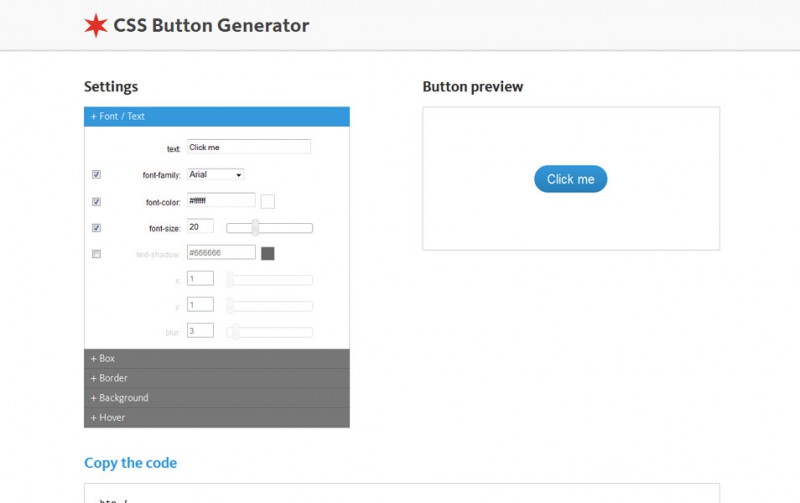Collapse the Font / Text section header
Image resolution: width=800 pixels, height=503 pixels.
(x=217, y=116)
